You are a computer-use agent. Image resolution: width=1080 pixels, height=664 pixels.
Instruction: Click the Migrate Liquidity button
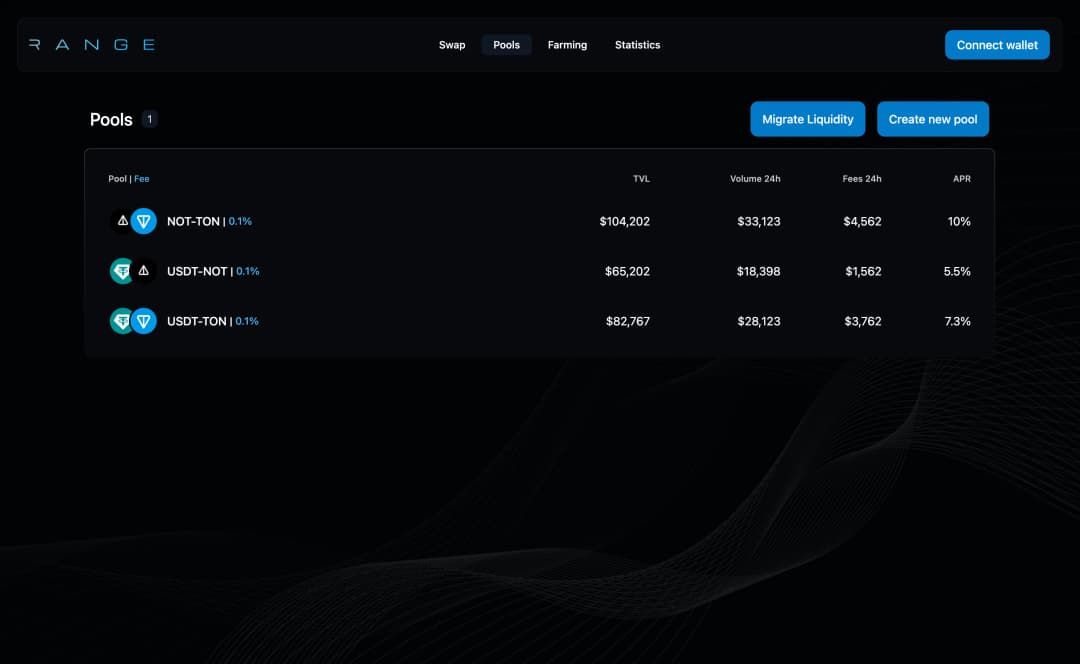(807, 119)
